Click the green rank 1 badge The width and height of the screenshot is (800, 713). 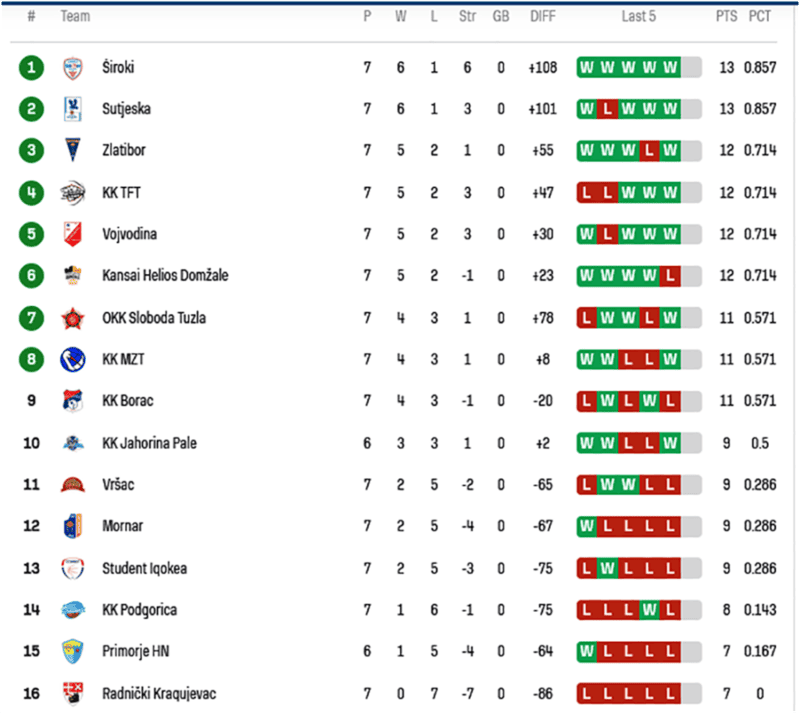(32, 68)
